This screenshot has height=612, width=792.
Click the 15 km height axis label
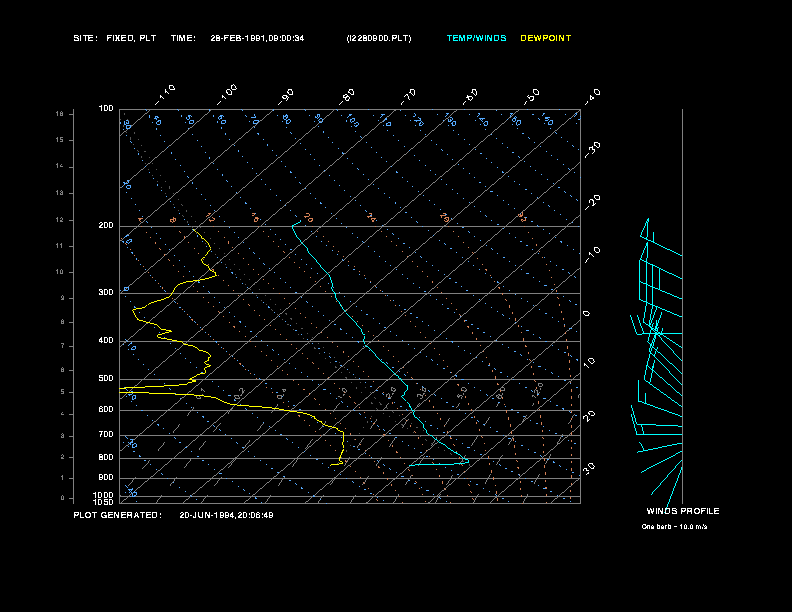60,140
